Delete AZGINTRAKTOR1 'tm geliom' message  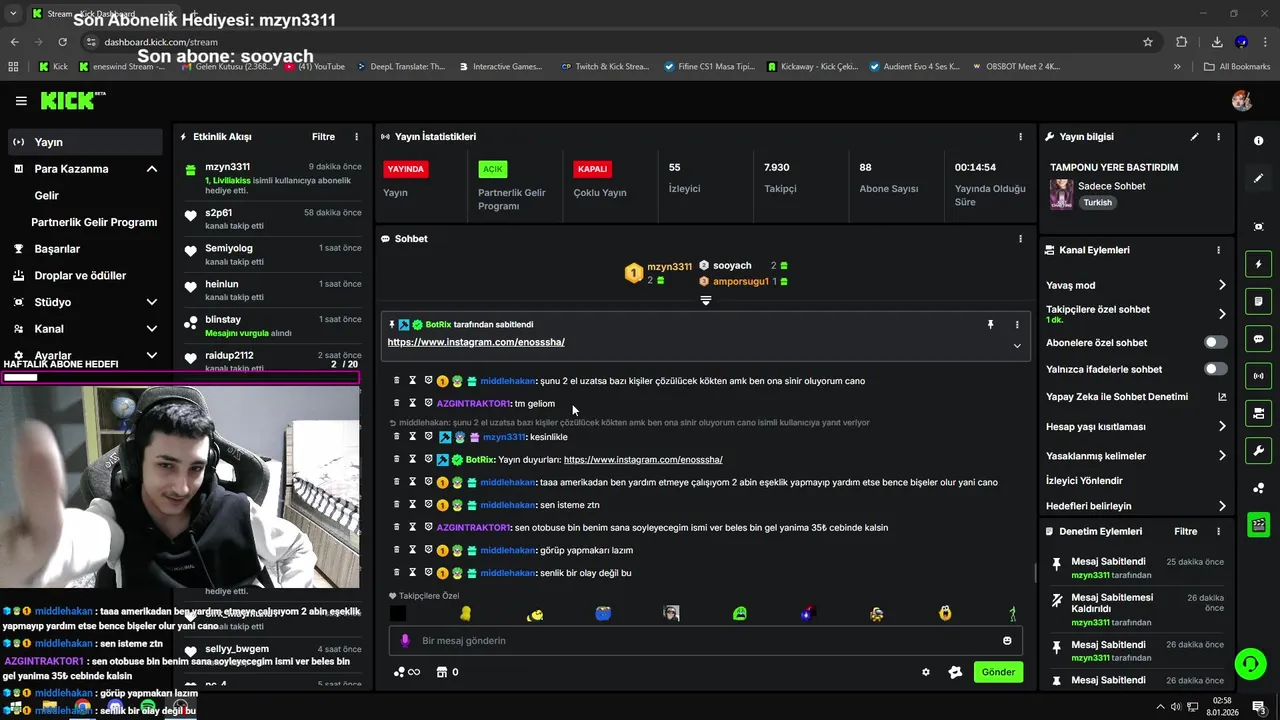click(x=396, y=403)
